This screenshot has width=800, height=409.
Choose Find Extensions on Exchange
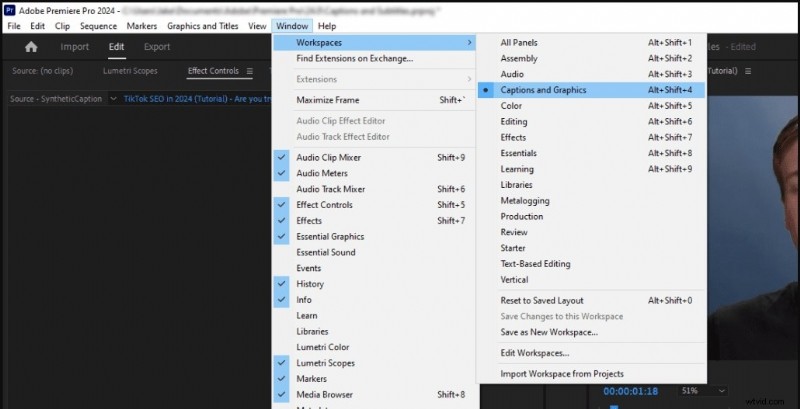374,59
